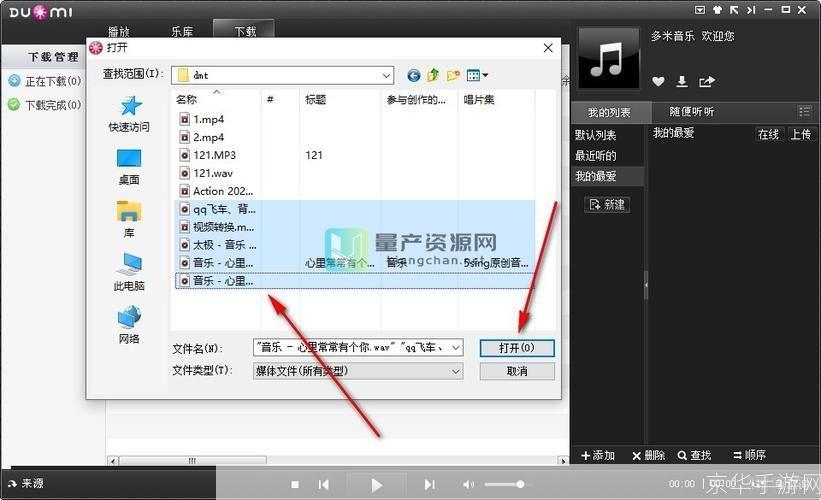Select 此电脑 in the Open dialog sidebar
The width and height of the screenshot is (821, 500).
(x=129, y=272)
